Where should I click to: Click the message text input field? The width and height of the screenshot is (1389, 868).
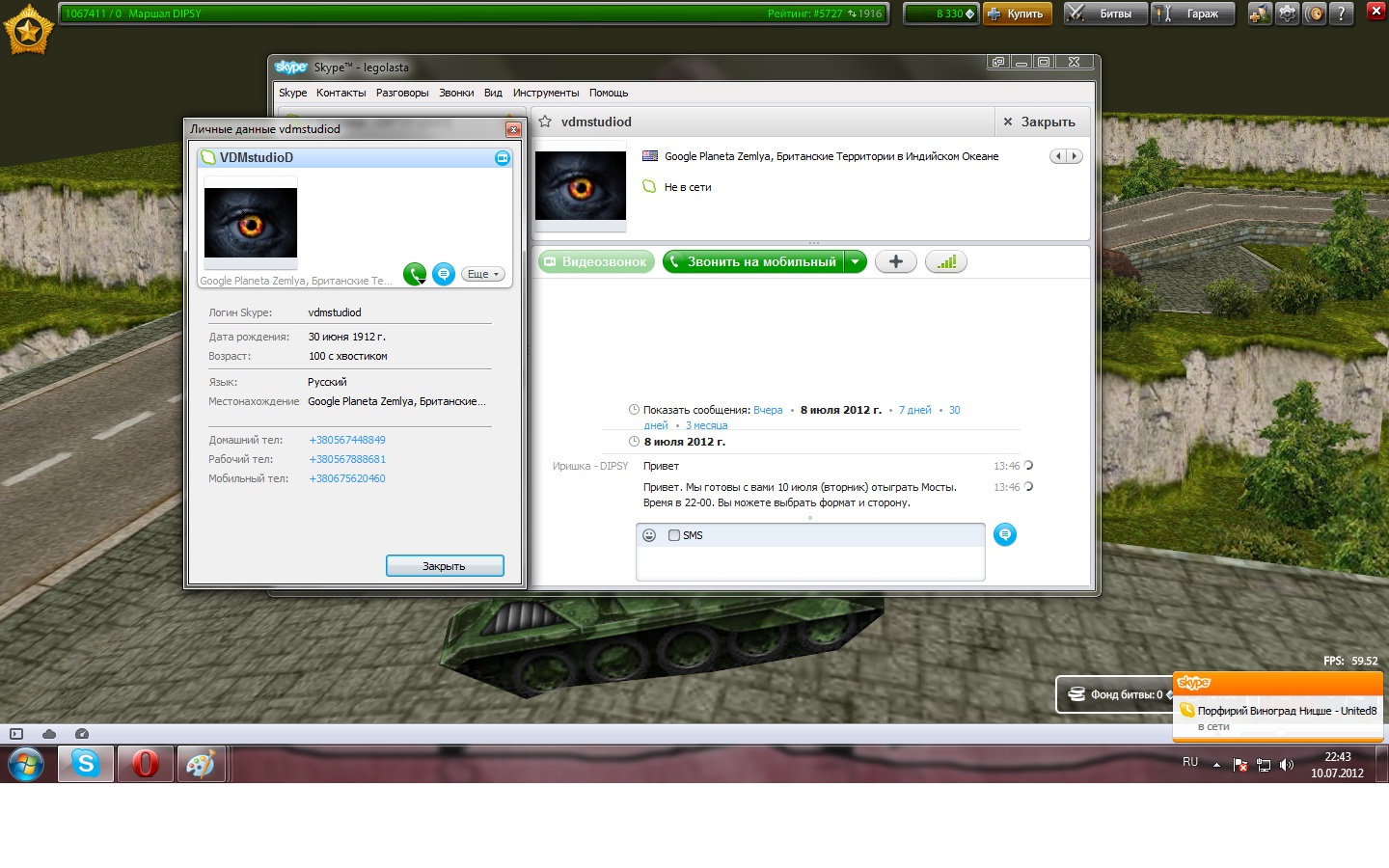(x=810, y=563)
